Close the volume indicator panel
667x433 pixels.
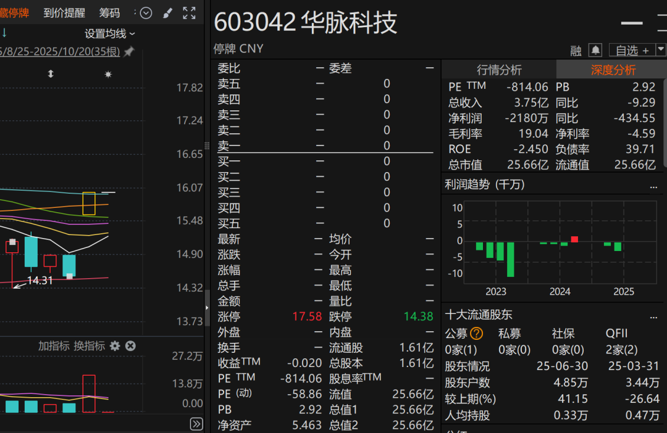(x=130, y=346)
